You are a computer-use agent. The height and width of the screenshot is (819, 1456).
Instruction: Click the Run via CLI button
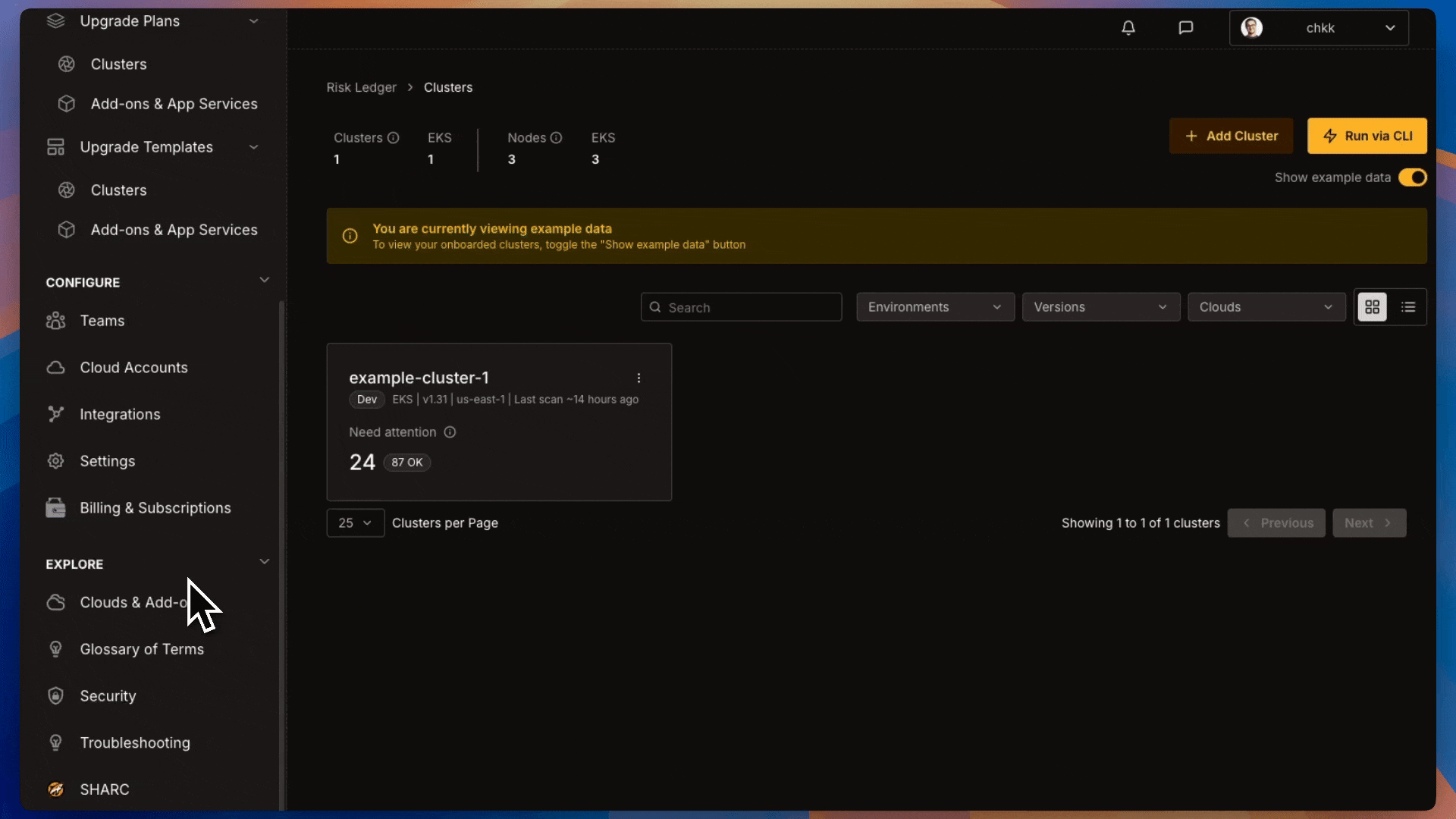[x=1367, y=136]
